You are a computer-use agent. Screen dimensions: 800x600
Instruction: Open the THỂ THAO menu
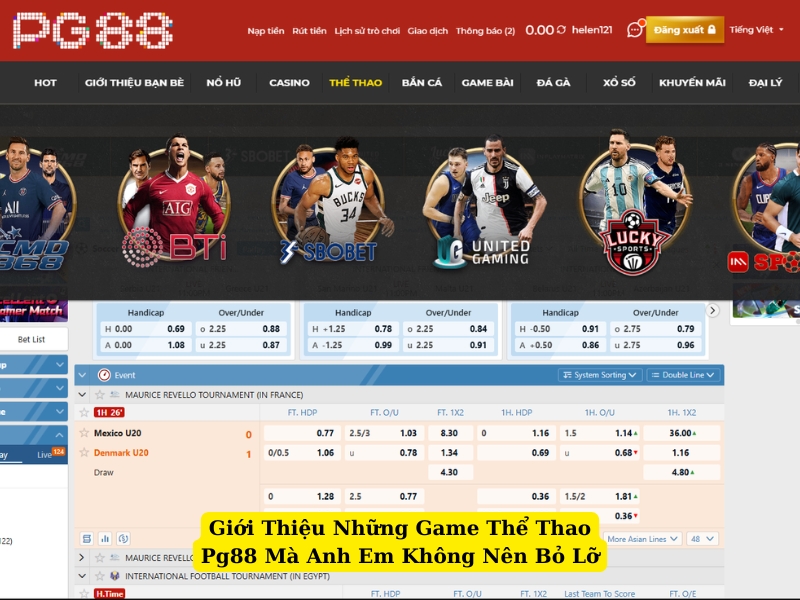[x=356, y=83]
